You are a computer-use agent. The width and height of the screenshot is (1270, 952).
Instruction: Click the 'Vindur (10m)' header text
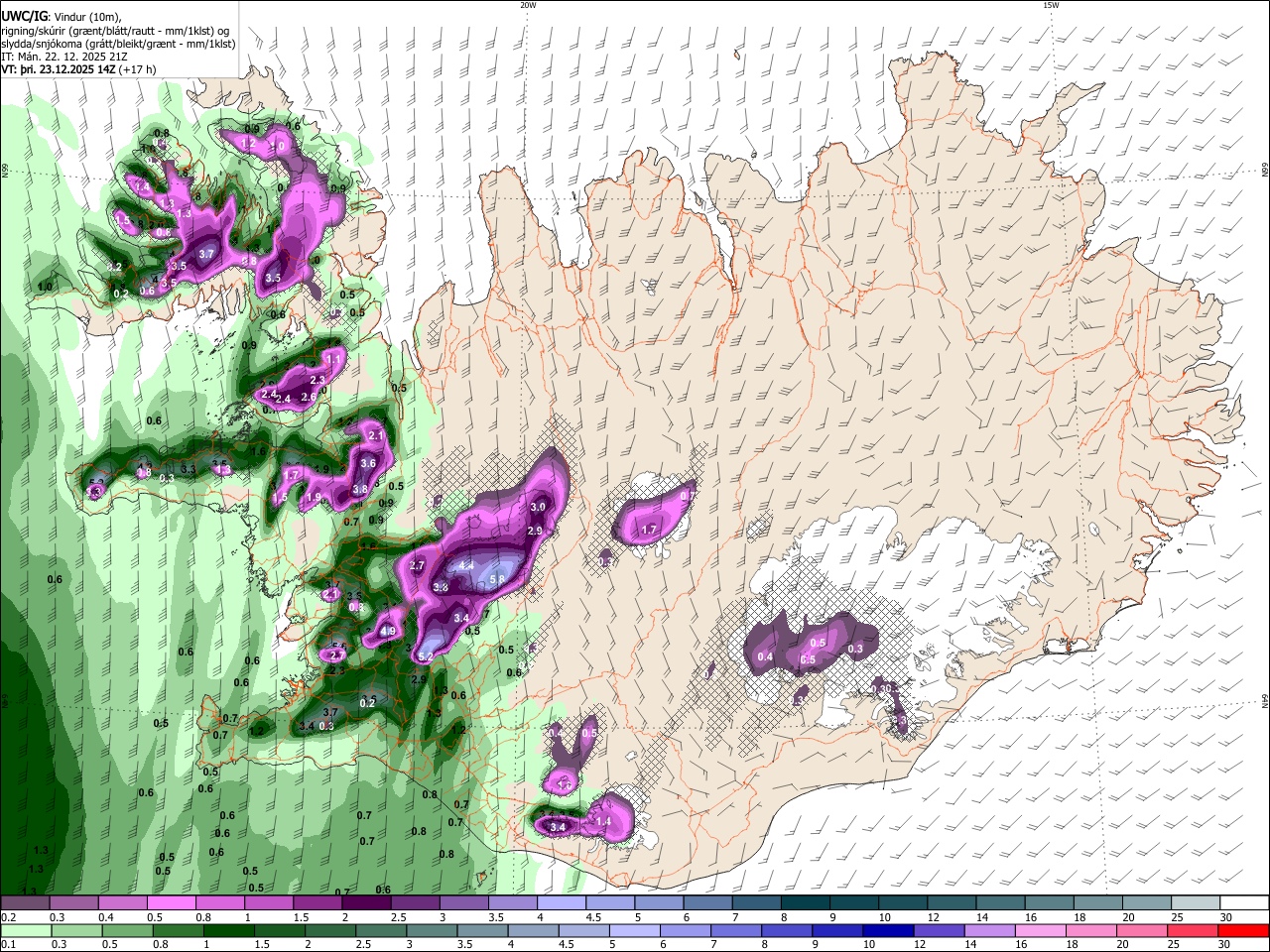86,16
